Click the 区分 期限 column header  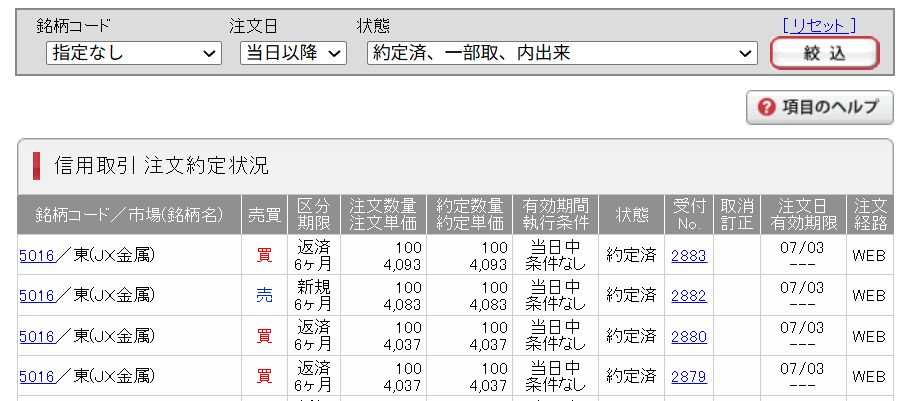[314, 215]
